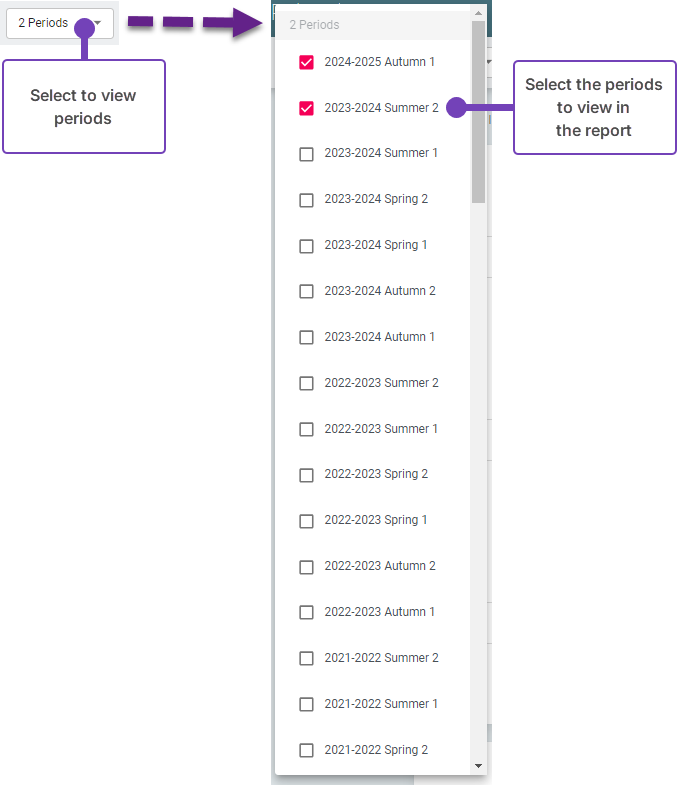This screenshot has width=679, height=785.
Task: Open the 2 Periods dropdown
Action: 59,23
